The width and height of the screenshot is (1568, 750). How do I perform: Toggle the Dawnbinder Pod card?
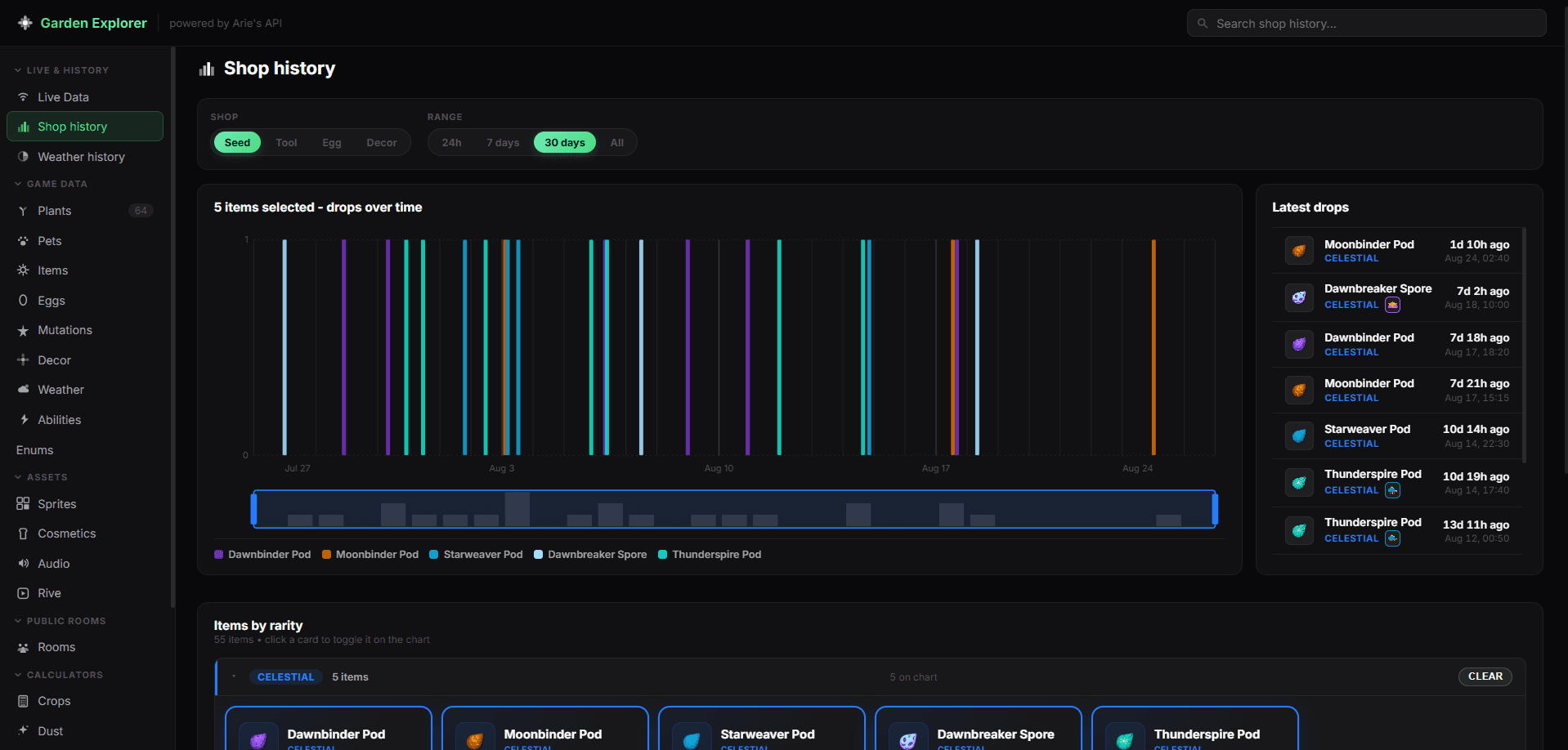[329, 729]
